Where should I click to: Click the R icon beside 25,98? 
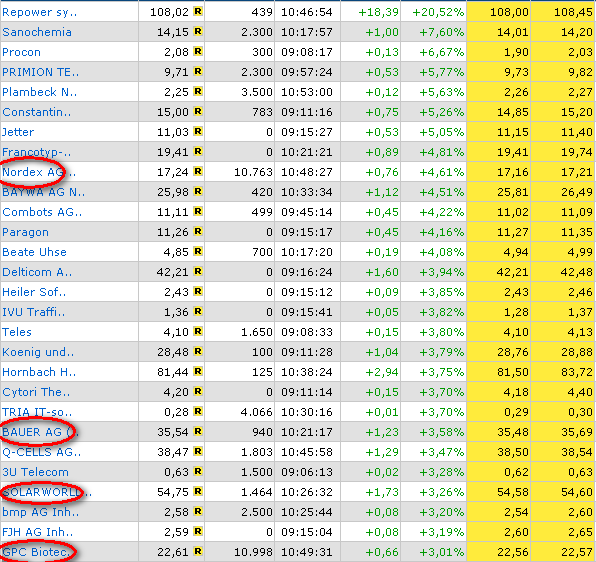[x=198, y=191]
